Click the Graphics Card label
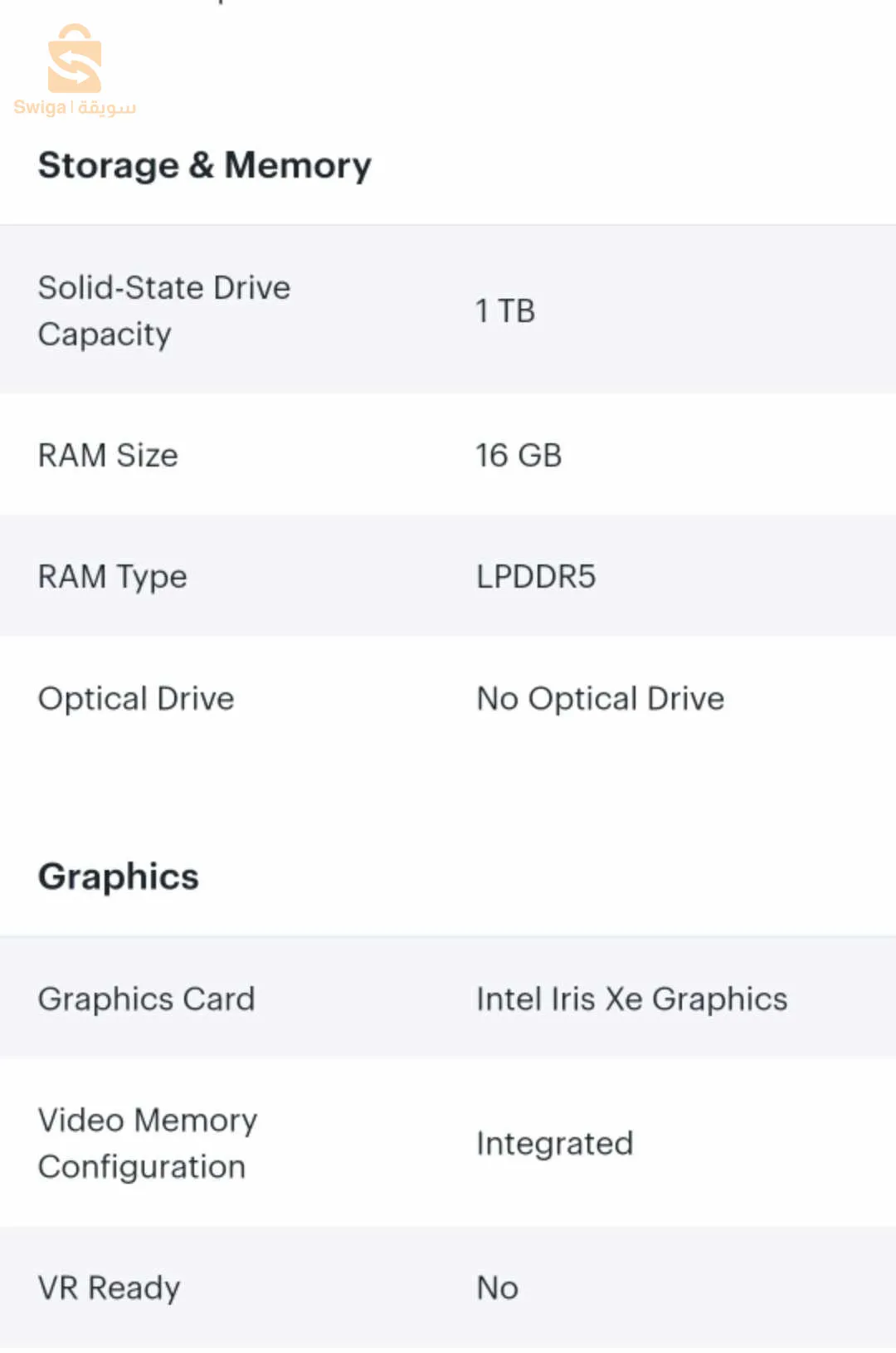 point(146,999)
